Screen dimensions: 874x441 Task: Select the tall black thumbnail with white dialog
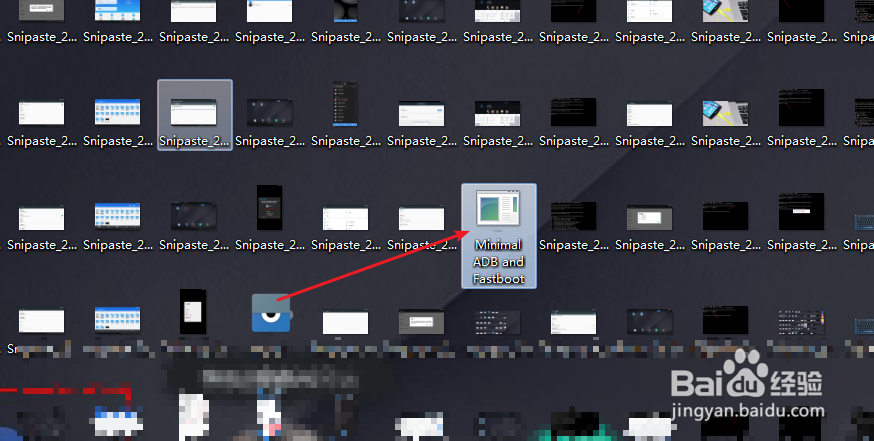pos(193,312)
